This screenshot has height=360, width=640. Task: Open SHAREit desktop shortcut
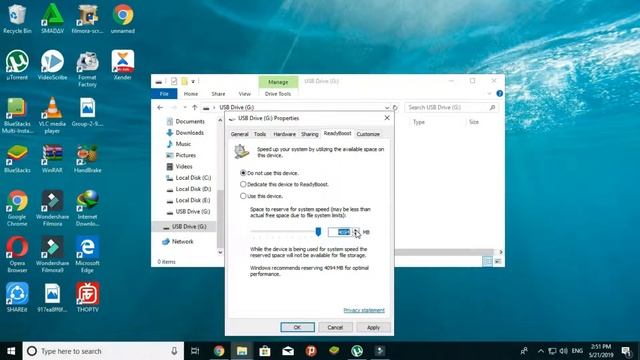[17, 298]
